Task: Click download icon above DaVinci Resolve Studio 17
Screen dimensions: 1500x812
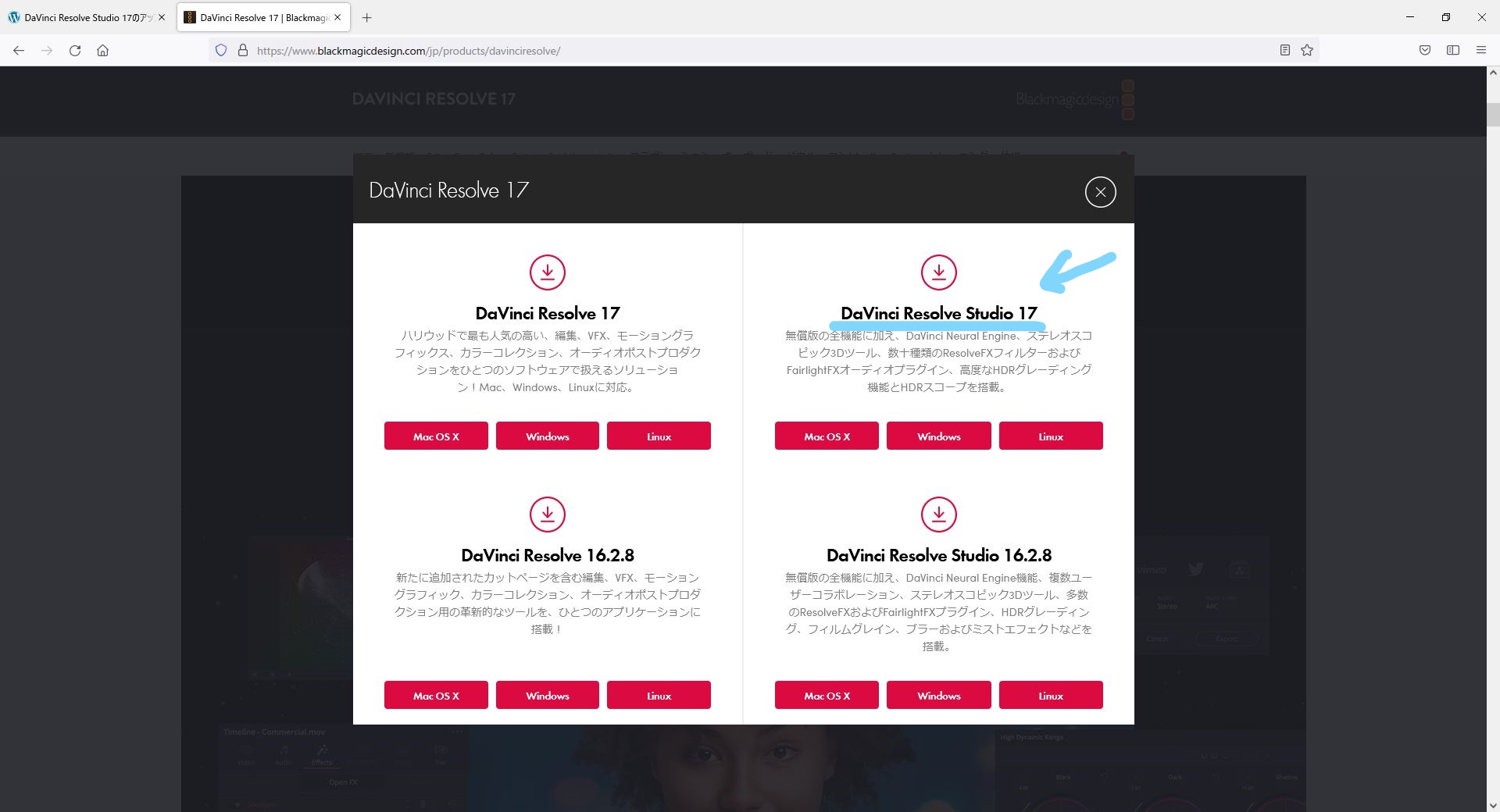Action: 938,272
